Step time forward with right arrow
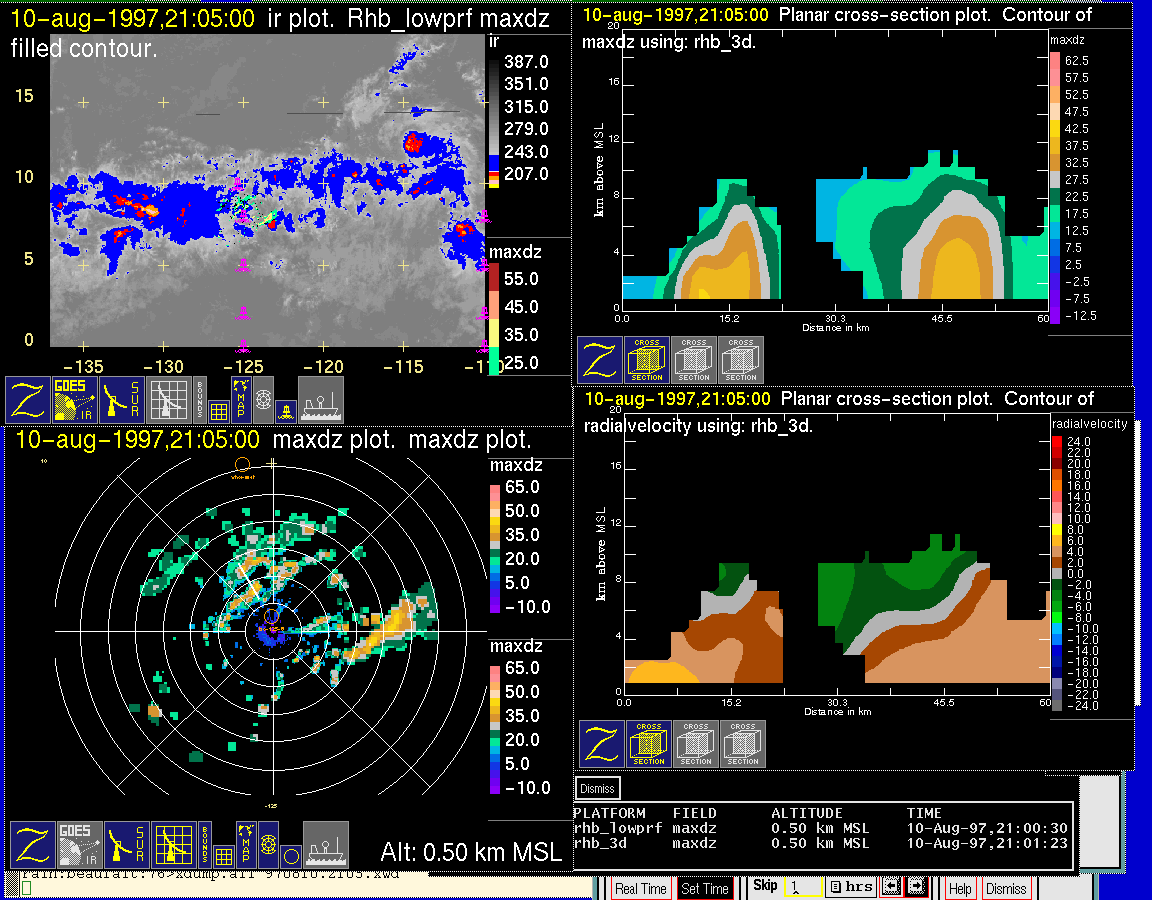This screenshot has height=900, width=1152. 916,887
